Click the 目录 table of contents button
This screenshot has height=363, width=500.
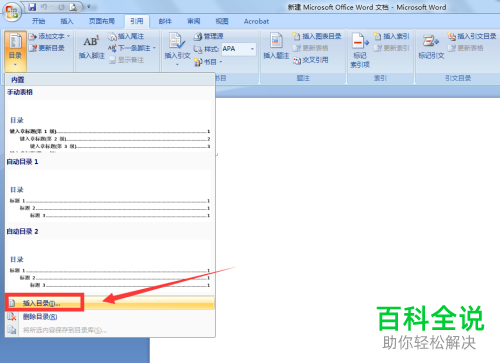(15, 51)
